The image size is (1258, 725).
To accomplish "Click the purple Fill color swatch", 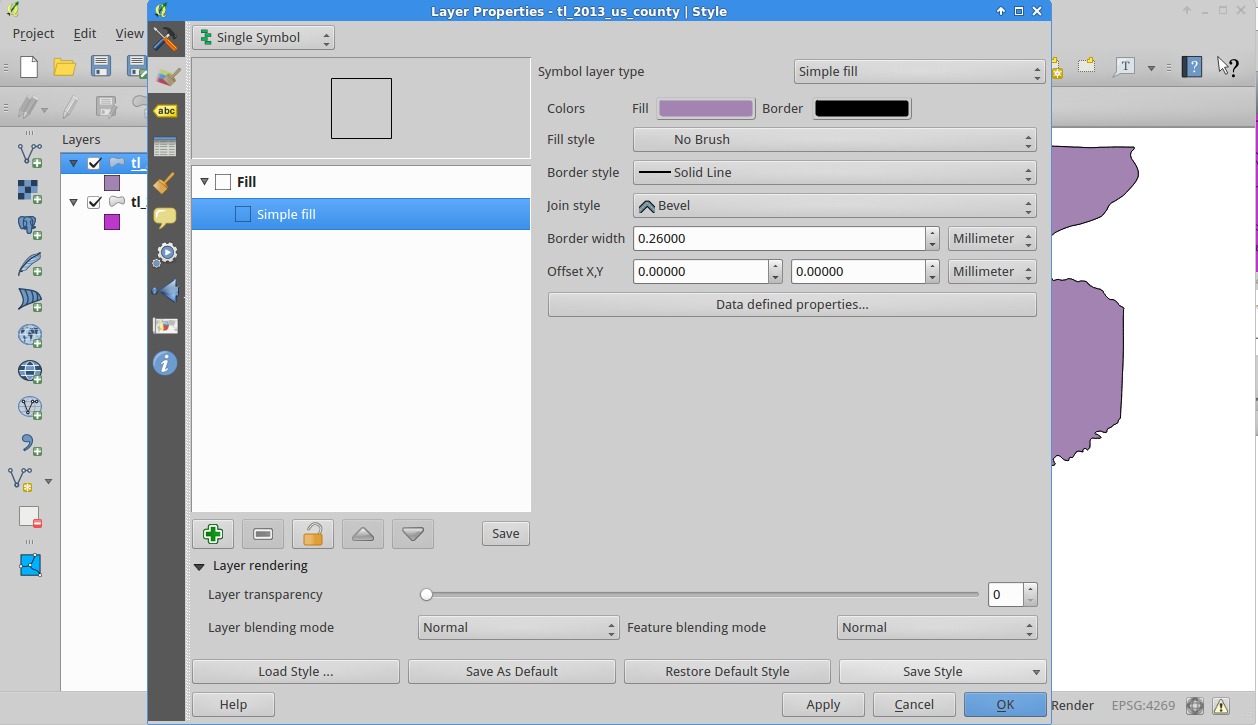I will click(x=705, y=109).
